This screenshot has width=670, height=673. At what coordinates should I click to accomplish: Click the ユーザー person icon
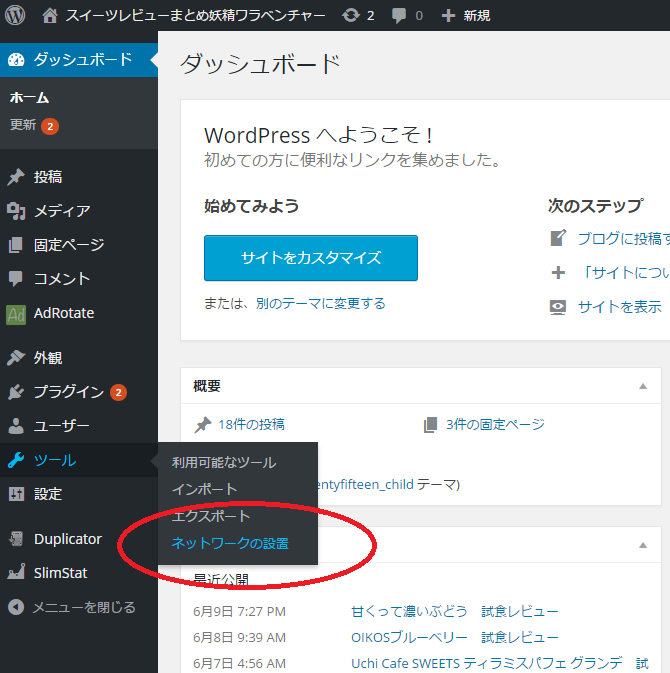pos(16,426)
